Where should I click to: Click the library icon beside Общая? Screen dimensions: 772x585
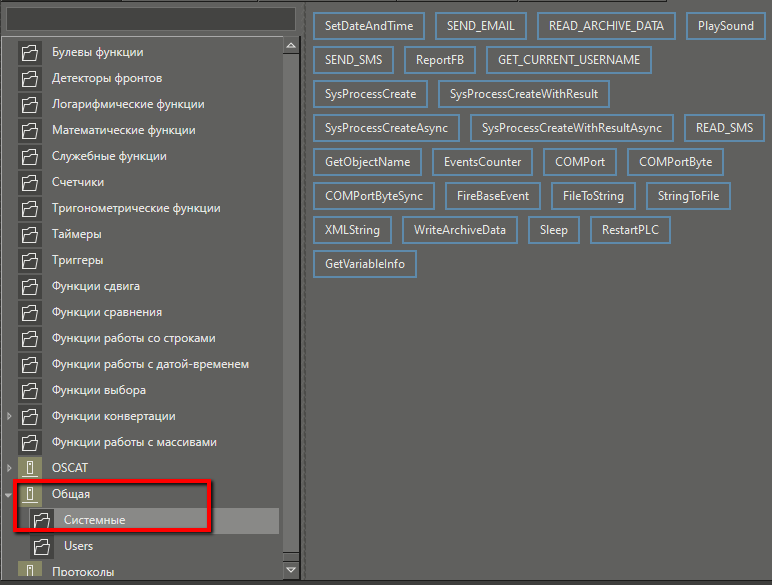coord(29,494)
